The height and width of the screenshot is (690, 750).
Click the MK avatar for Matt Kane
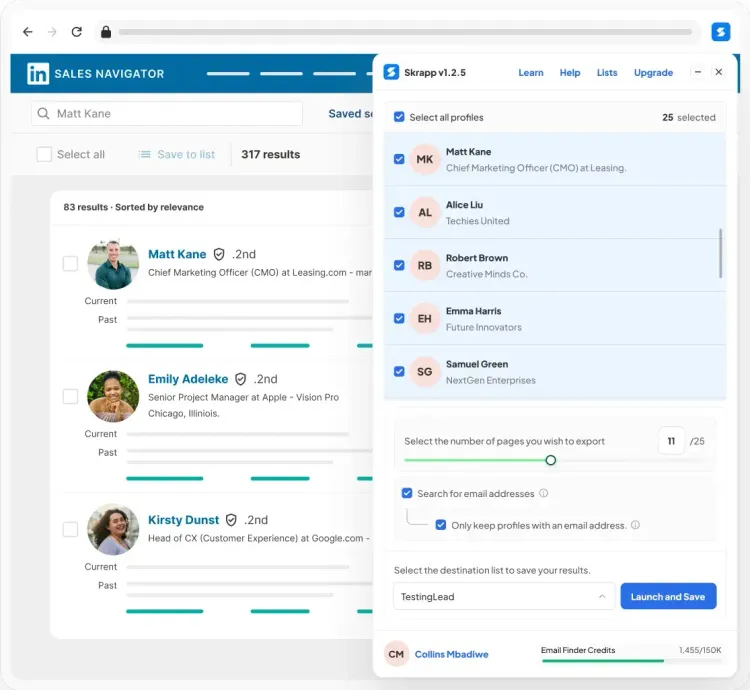pos(425,159)
